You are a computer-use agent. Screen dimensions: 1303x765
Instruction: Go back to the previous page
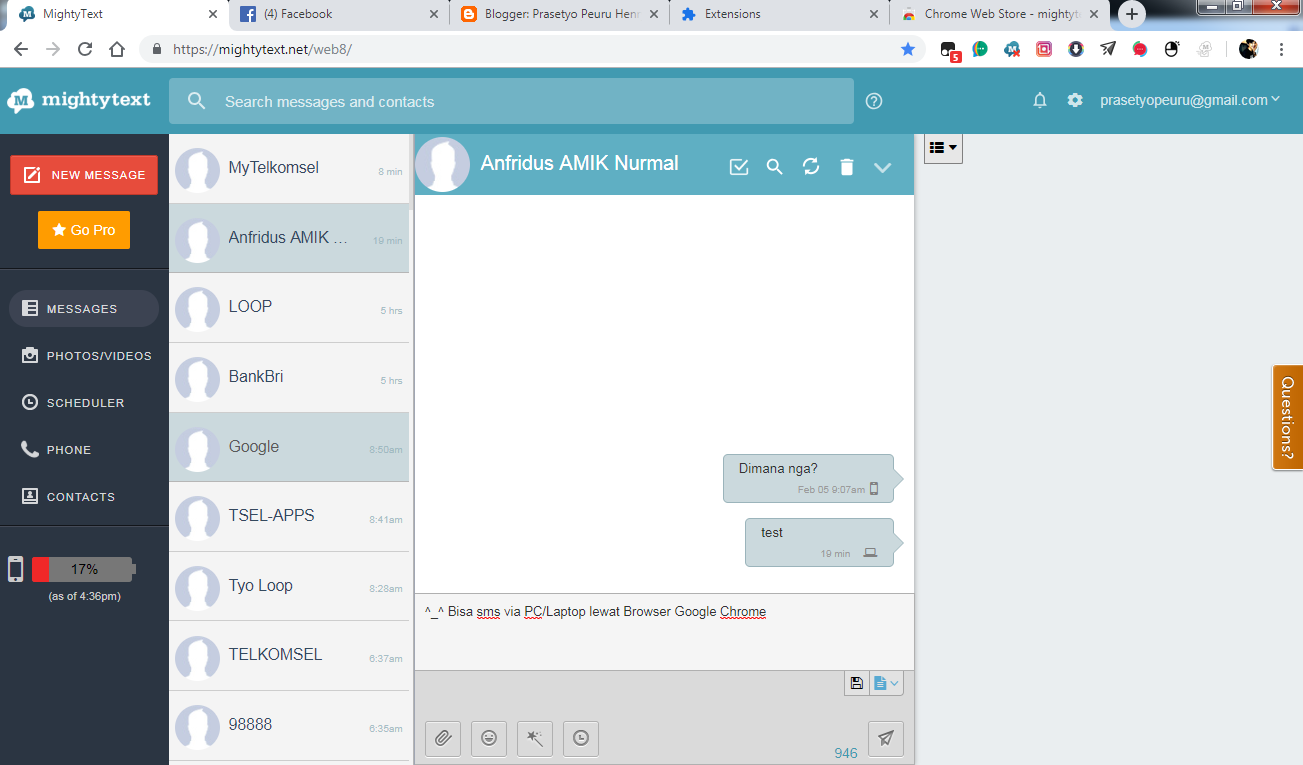pos(21,49)
